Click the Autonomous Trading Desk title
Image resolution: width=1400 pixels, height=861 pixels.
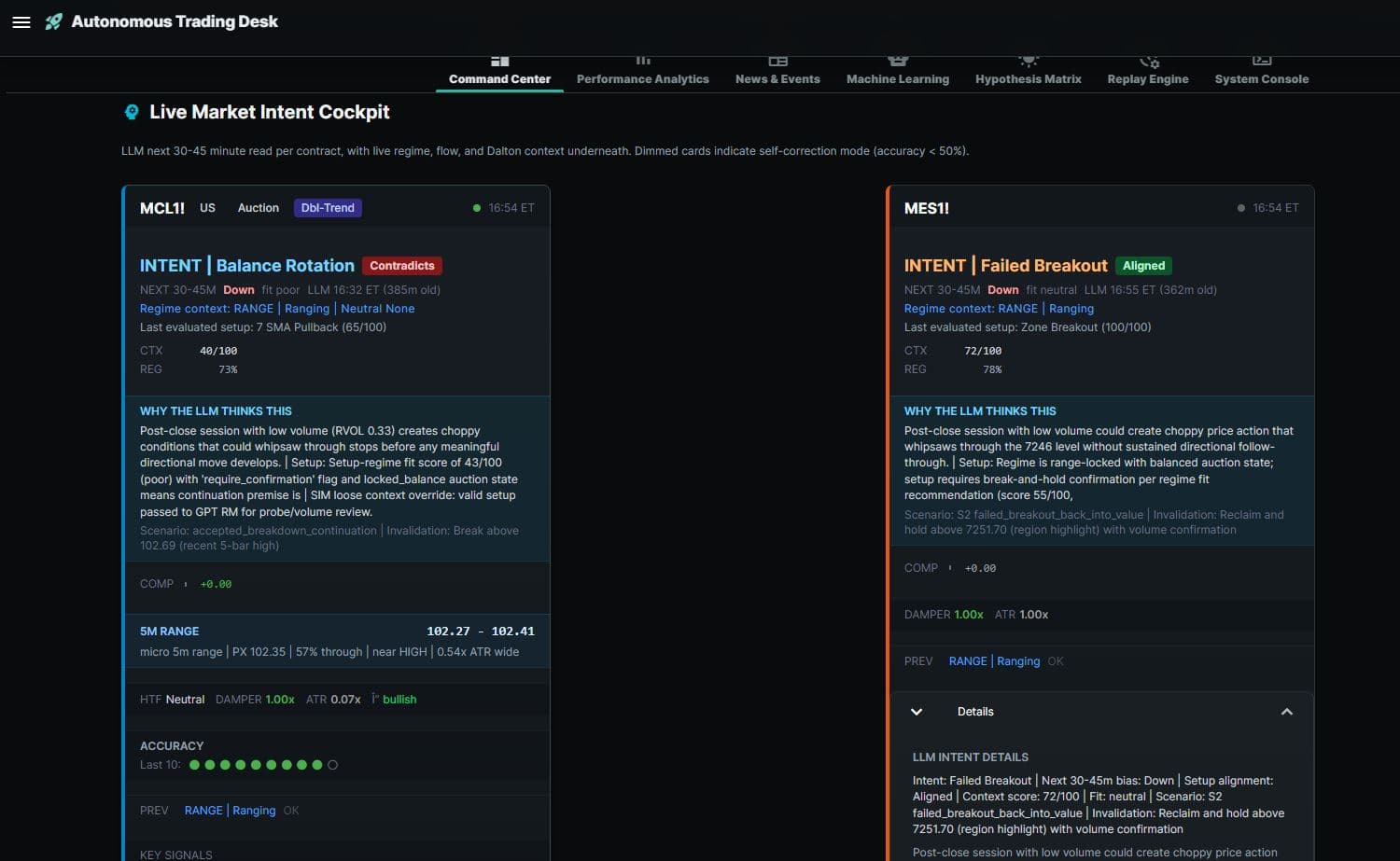click(x=175, y=21)
